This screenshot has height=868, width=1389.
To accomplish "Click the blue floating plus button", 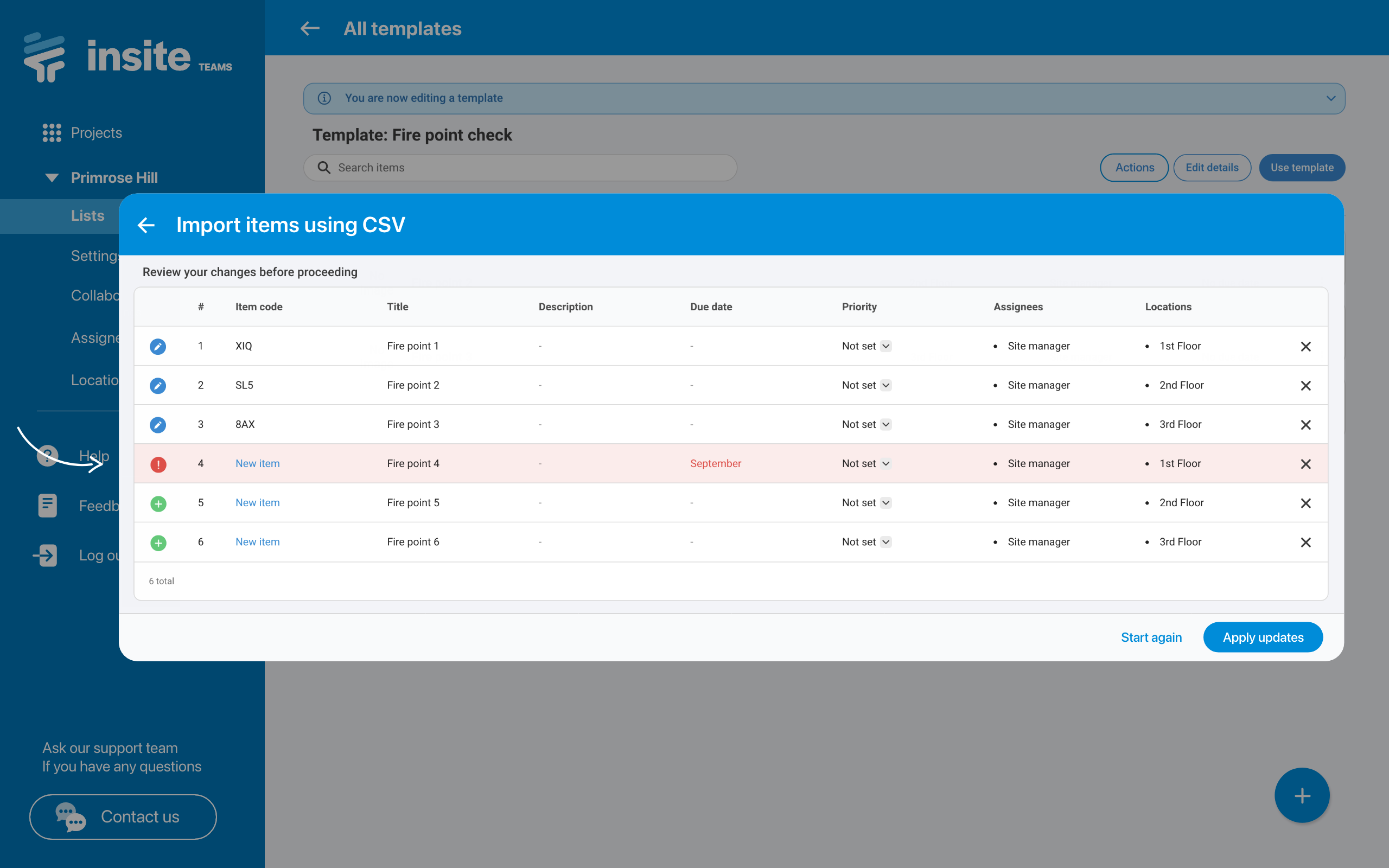I will 1301,795.
